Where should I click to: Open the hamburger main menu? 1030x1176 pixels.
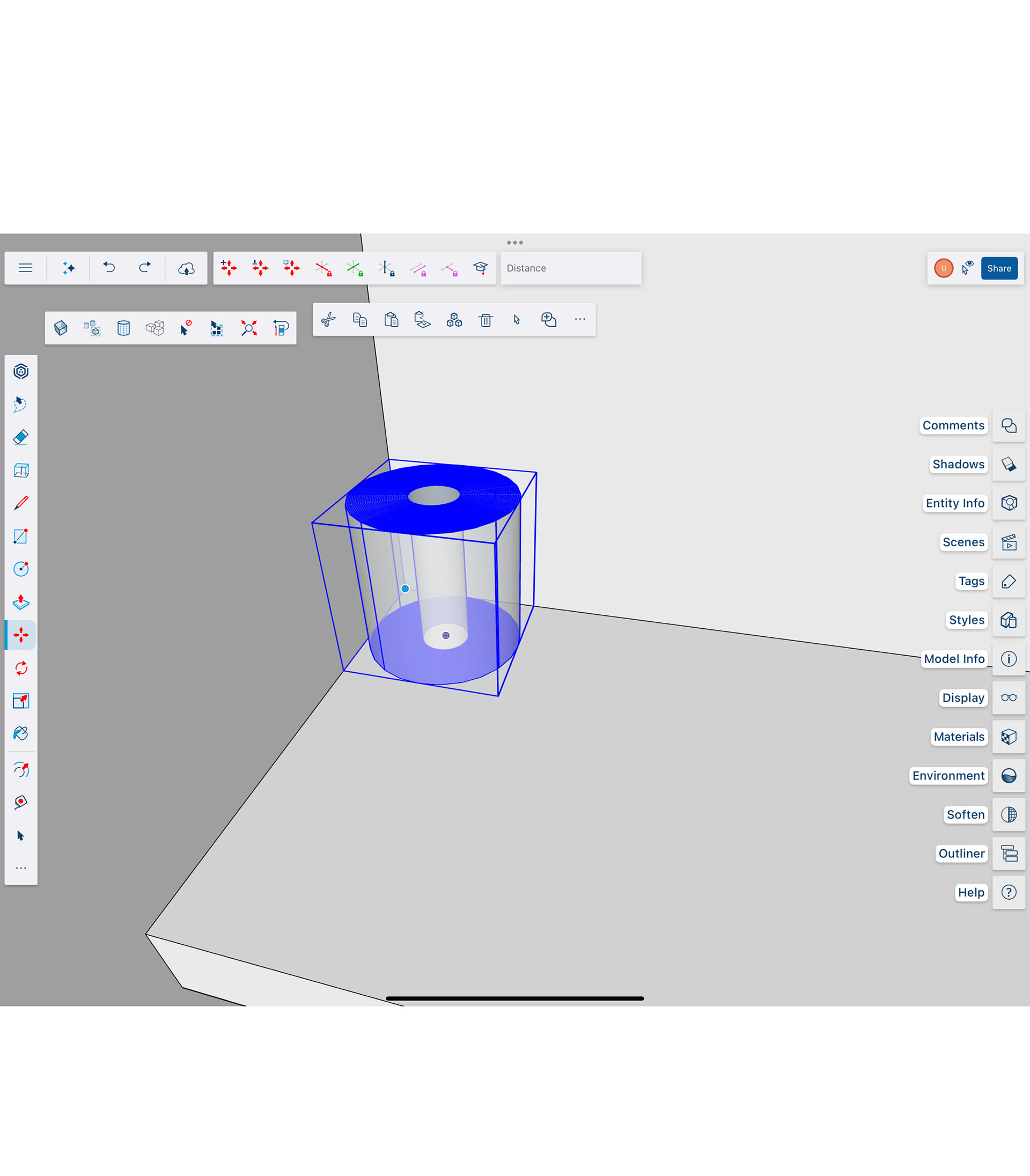click(25, 268)
